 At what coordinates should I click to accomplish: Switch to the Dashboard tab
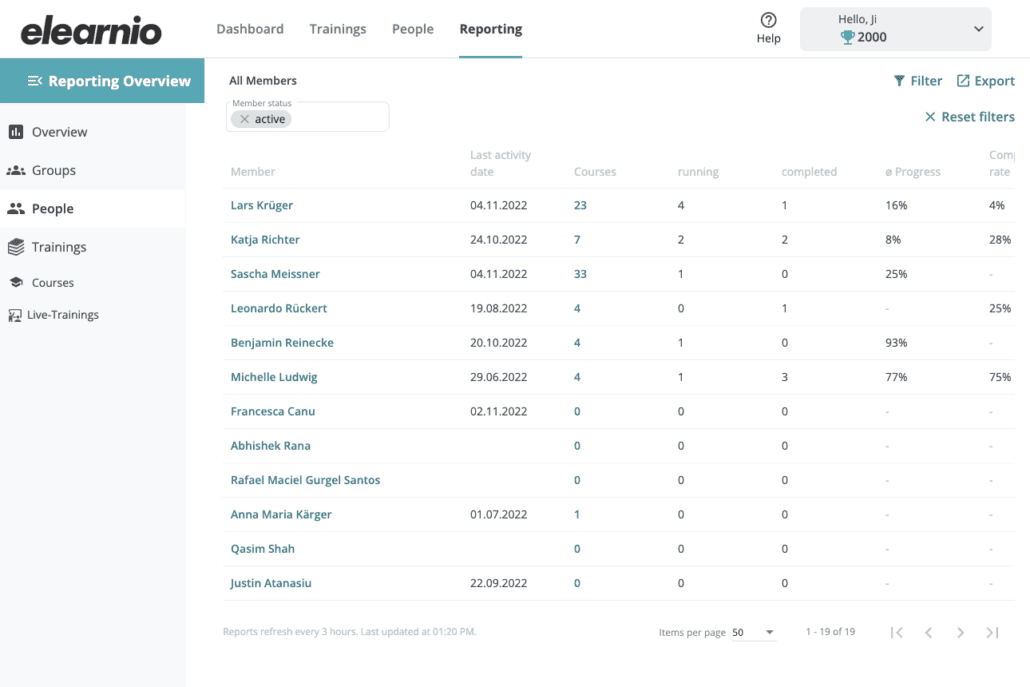[250, 29]
